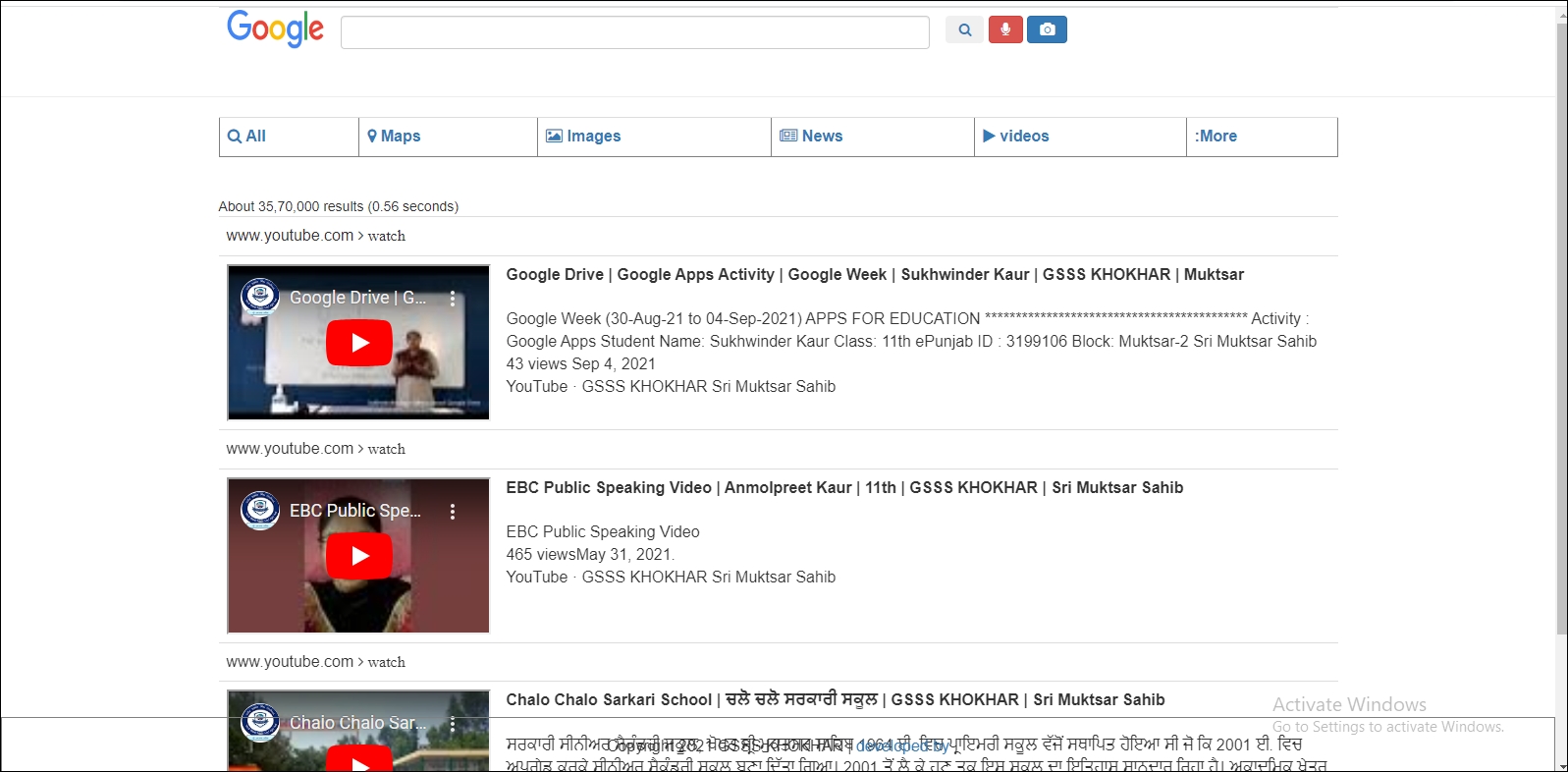
Task: Open three-dot menu on Chalo Chalo video
Action: (453, 724)
